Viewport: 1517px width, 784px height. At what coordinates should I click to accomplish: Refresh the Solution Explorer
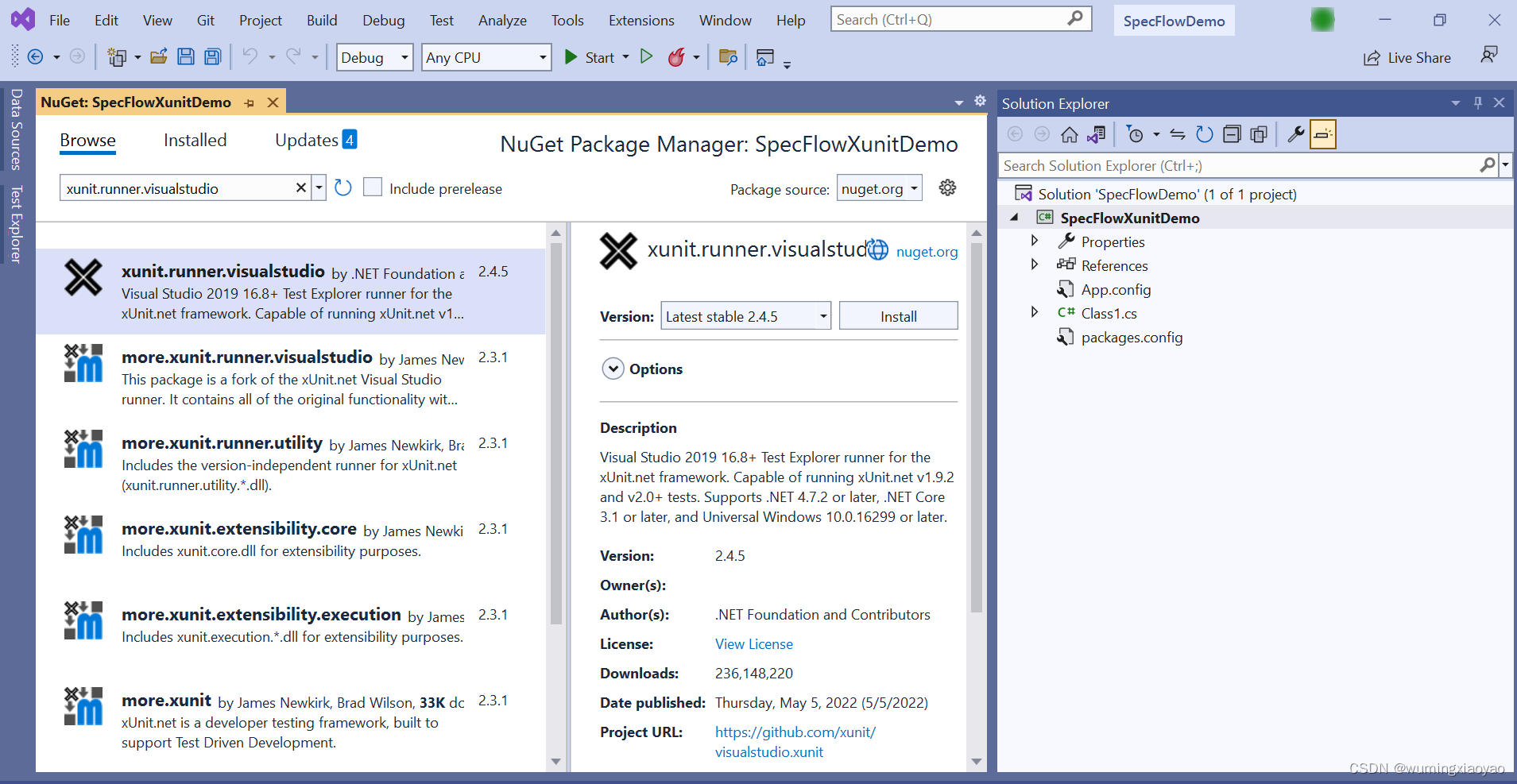pos(1205,134)
